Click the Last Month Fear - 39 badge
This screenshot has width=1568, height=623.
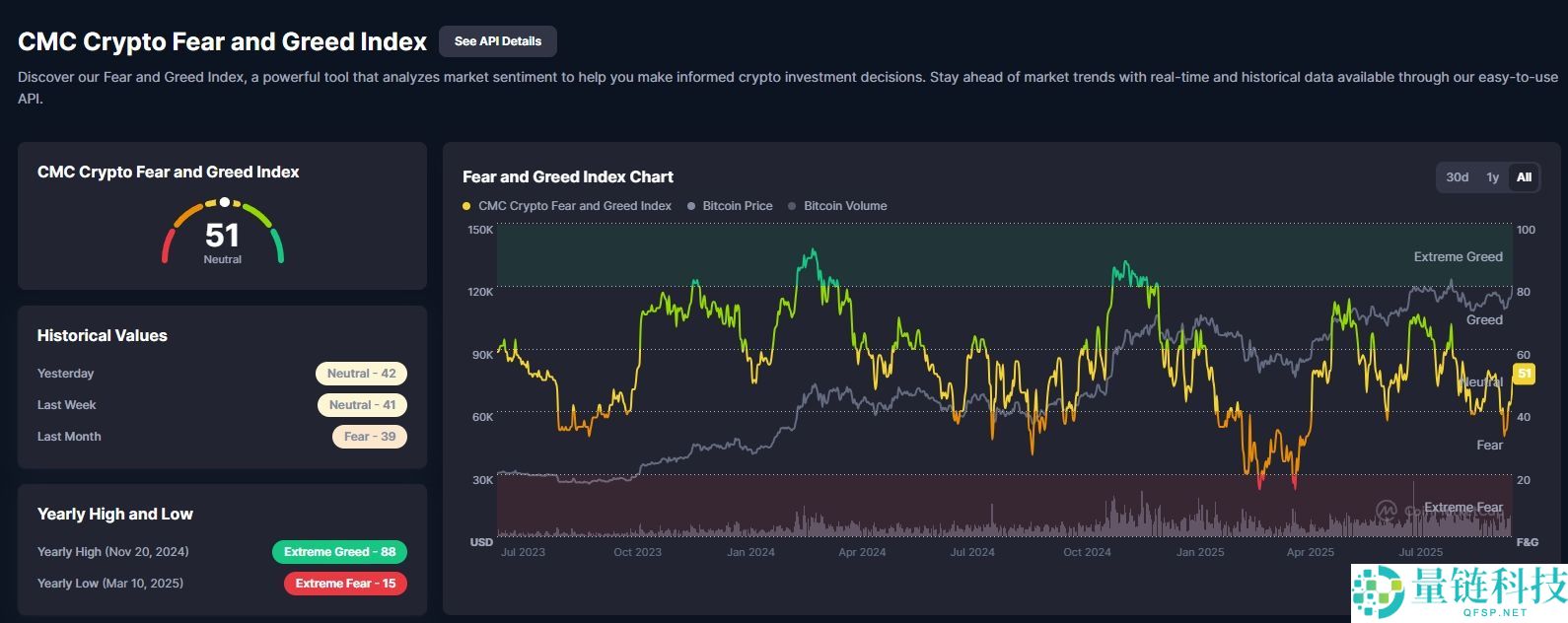pyautogui.click(x=370, y=437)
